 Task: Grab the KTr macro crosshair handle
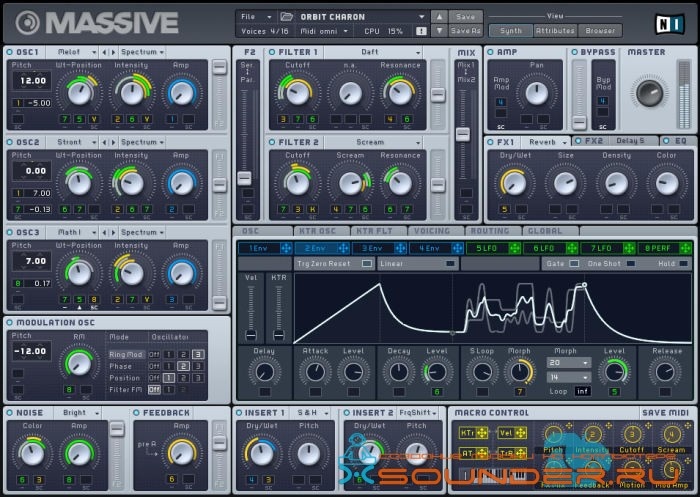[482, 433]
